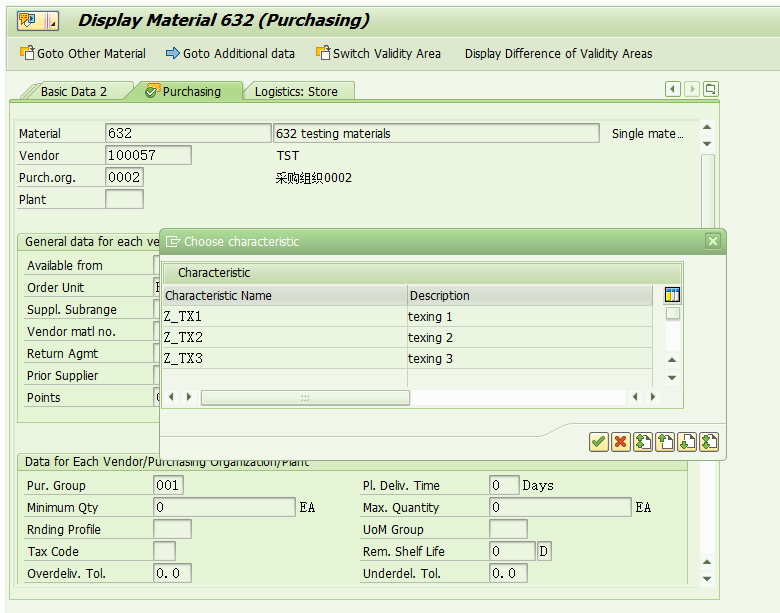Click the Tax Code field

click(164, 551)
